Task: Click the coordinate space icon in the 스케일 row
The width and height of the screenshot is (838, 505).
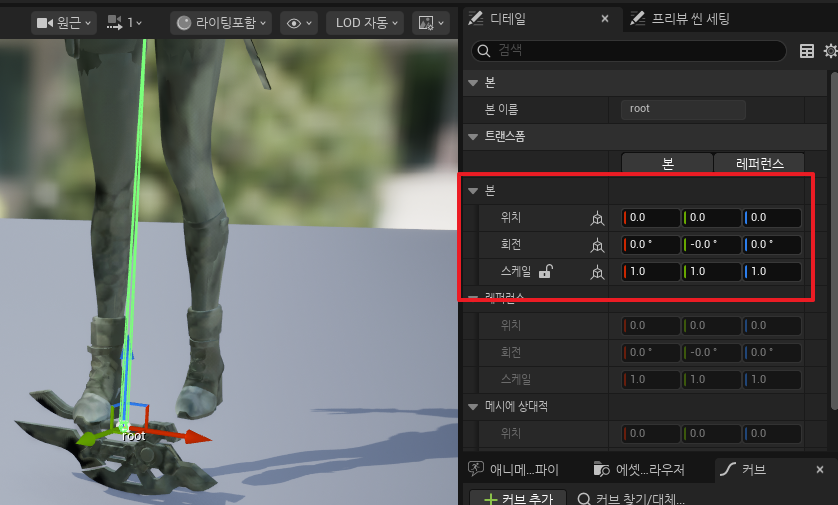Action: click(597, 272)
